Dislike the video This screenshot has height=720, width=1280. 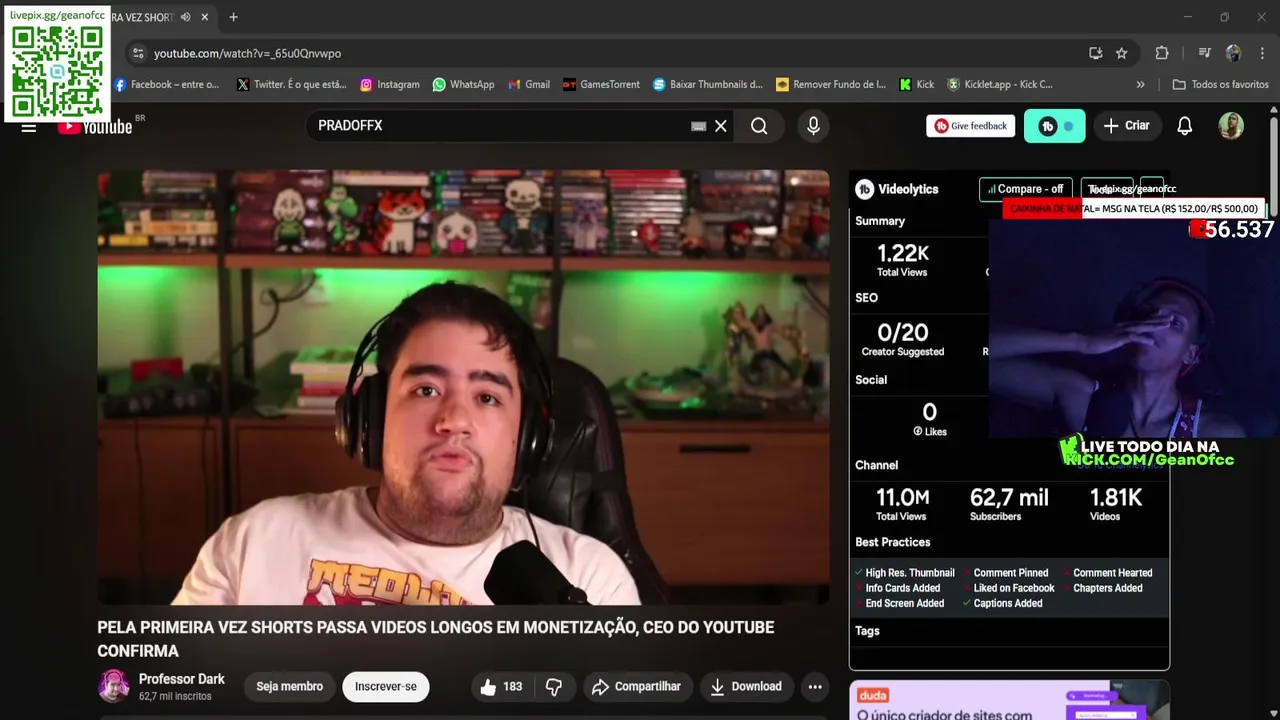(x=553, y=687)
